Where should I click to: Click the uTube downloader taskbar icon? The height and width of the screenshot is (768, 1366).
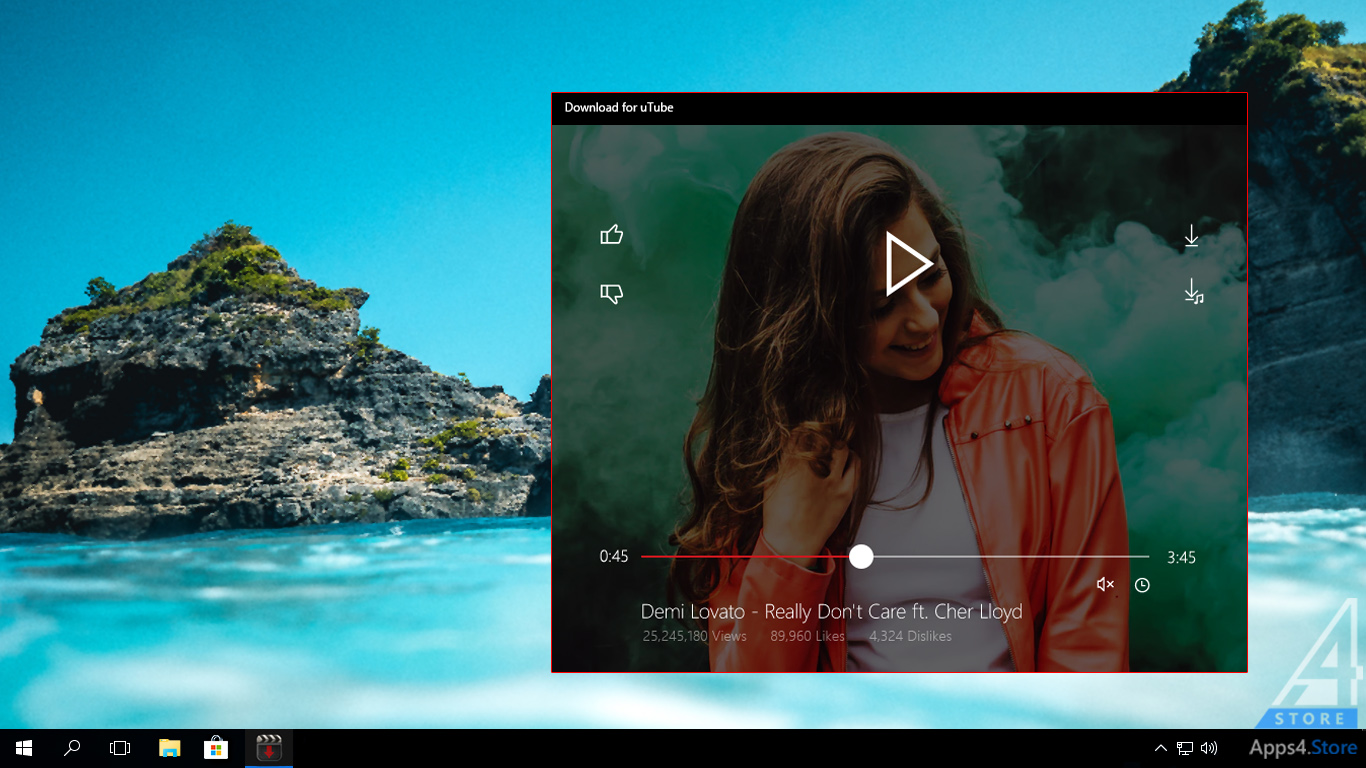click(x=269, y=748)
